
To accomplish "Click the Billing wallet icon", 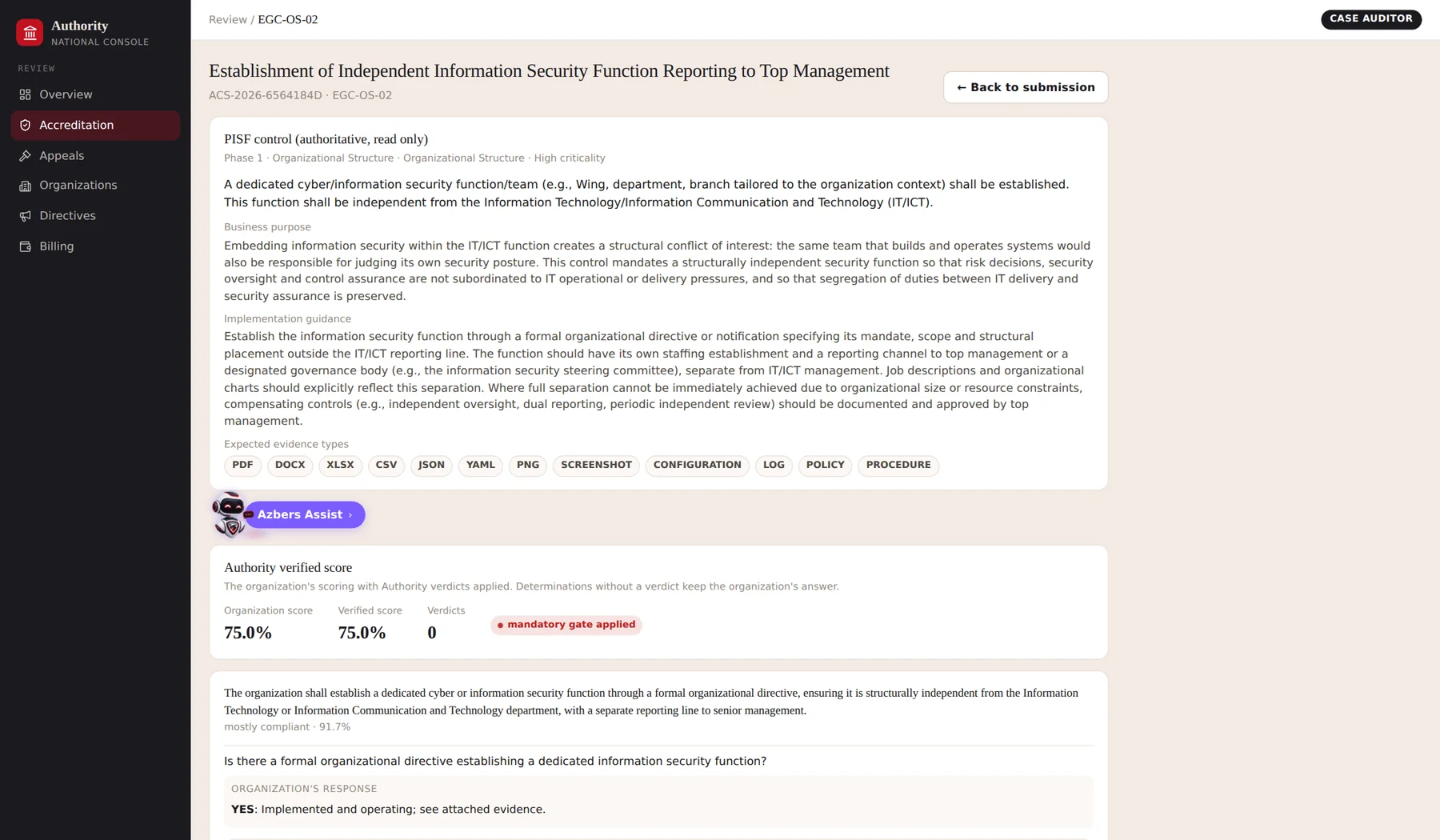I will [x=26, y=246].
